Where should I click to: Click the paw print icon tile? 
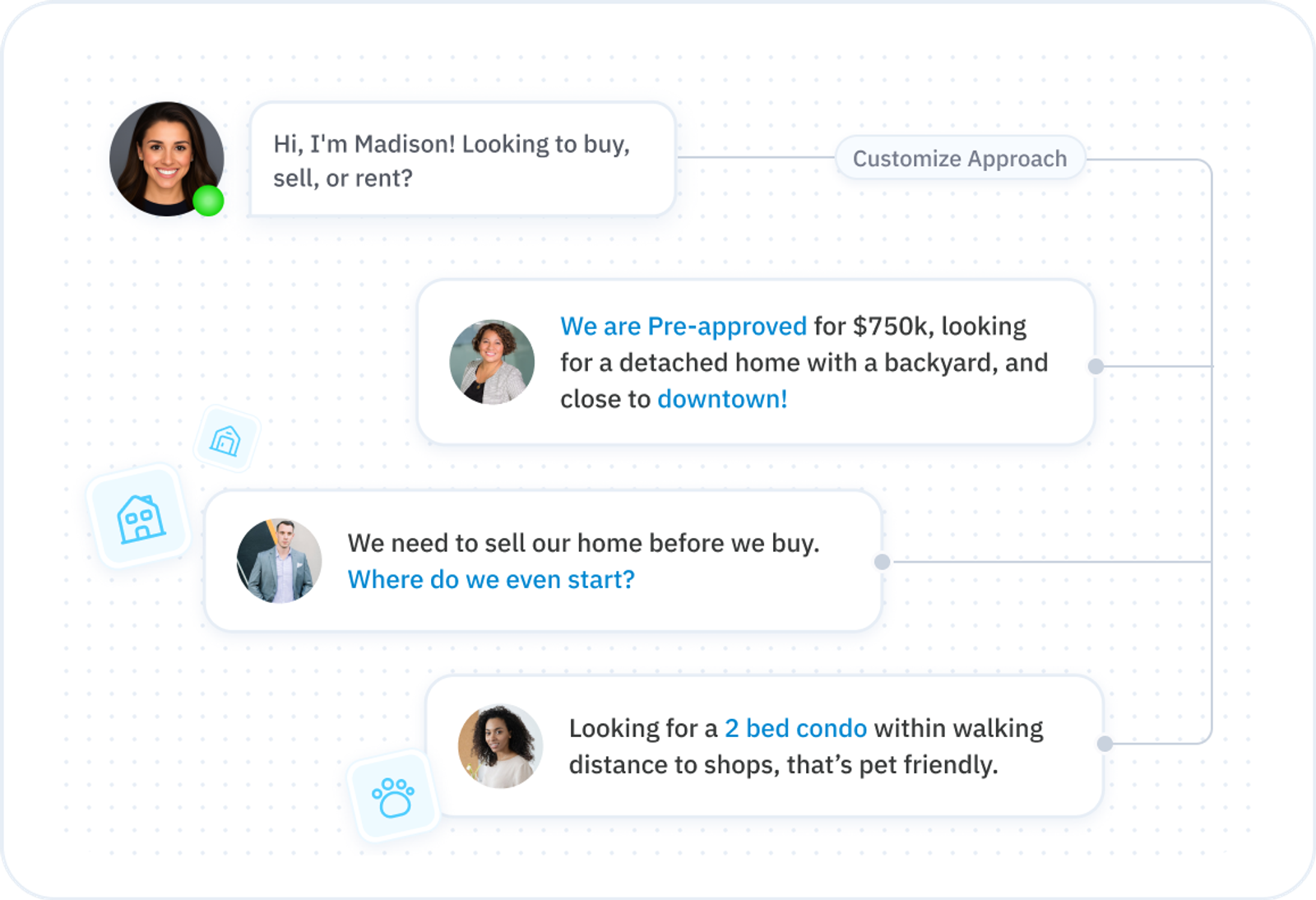click(x=394, y=796)
